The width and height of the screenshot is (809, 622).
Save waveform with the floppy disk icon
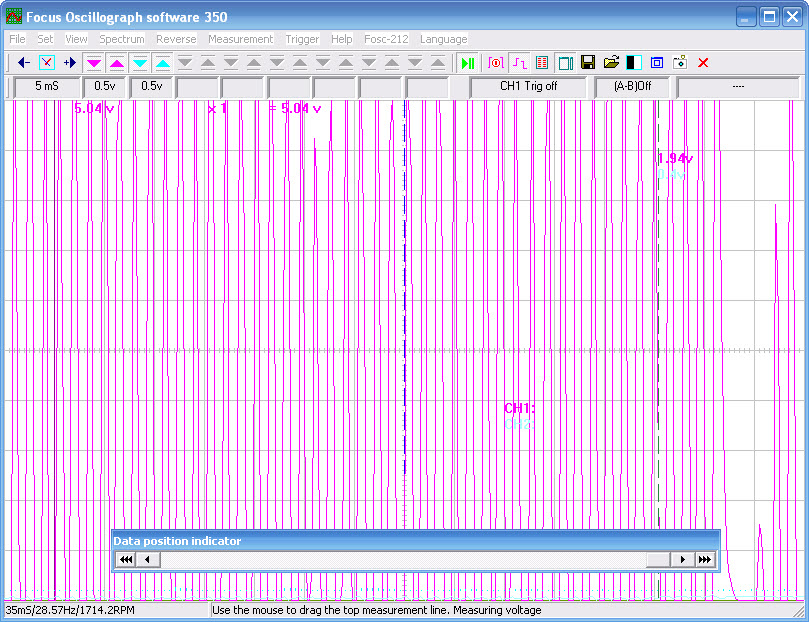coord(588,63)
